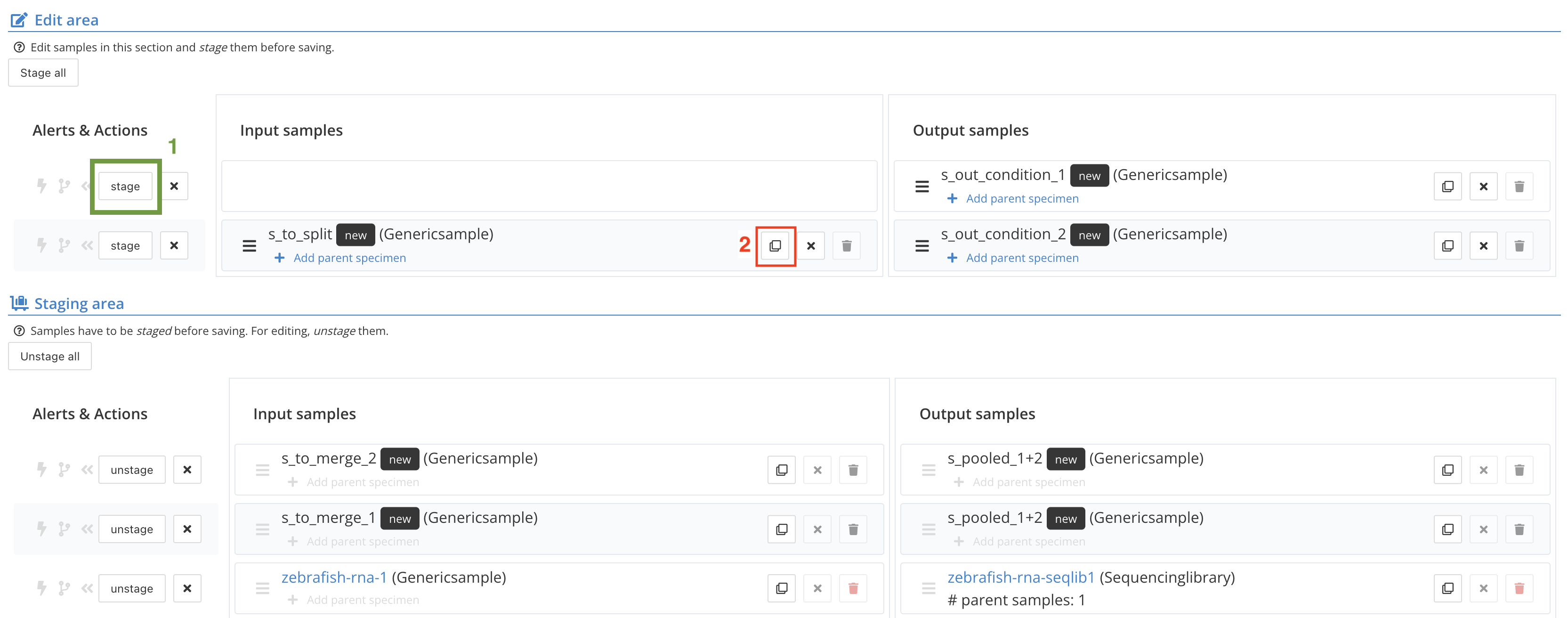Click the lightning icon in s_to_merge_2 row
The image size is (1568, 618).
click(x=41, y=470)
